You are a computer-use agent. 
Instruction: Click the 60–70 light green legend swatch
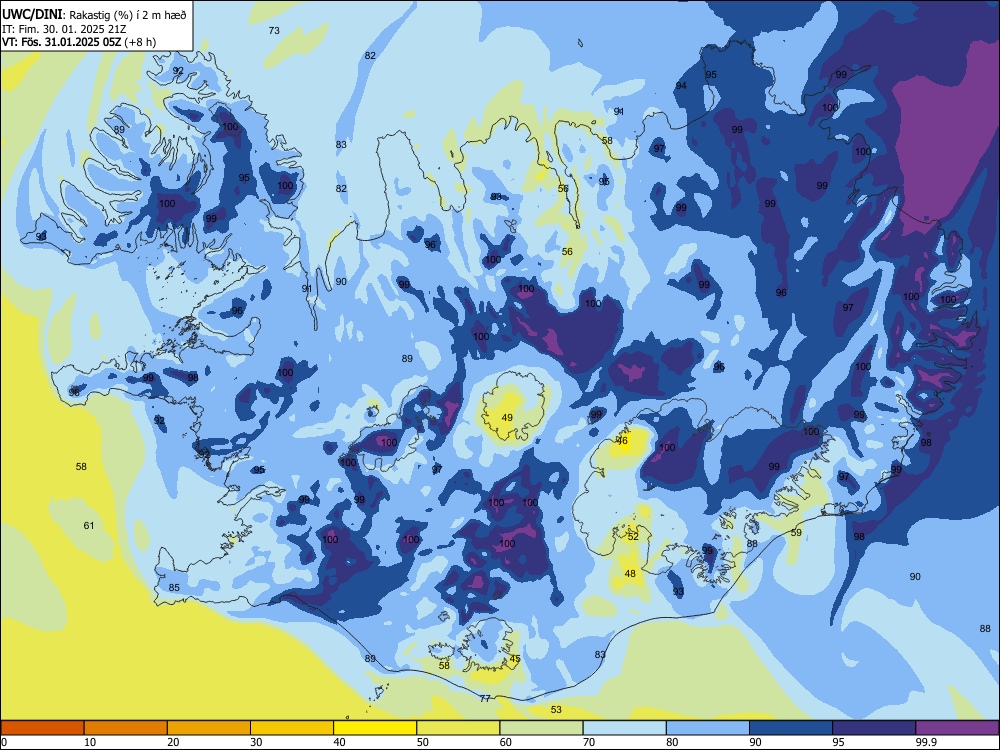pyautogui.click(x=541, y=728)
